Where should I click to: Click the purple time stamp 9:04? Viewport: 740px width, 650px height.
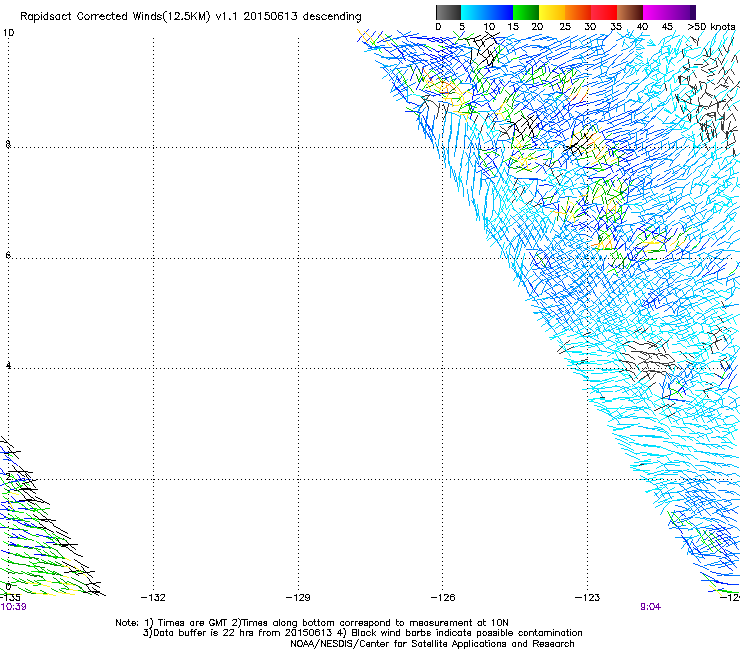[x=650, y=607]
